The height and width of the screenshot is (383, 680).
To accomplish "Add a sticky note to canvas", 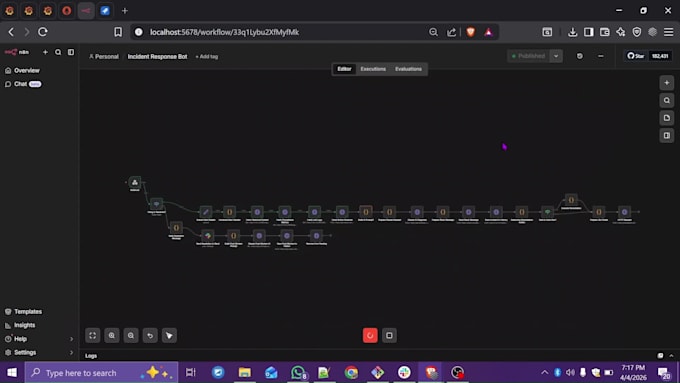I will (x=667, y=118).
